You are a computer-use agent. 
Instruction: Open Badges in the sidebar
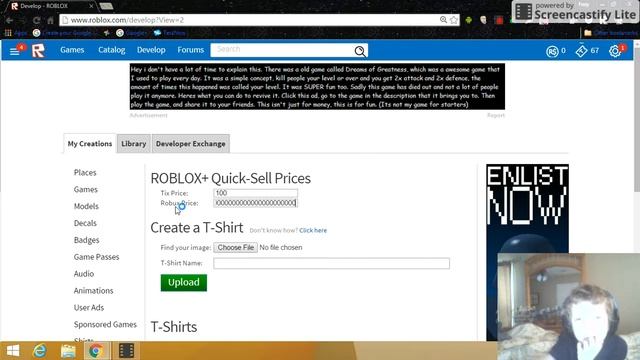(x=87, y=240)
